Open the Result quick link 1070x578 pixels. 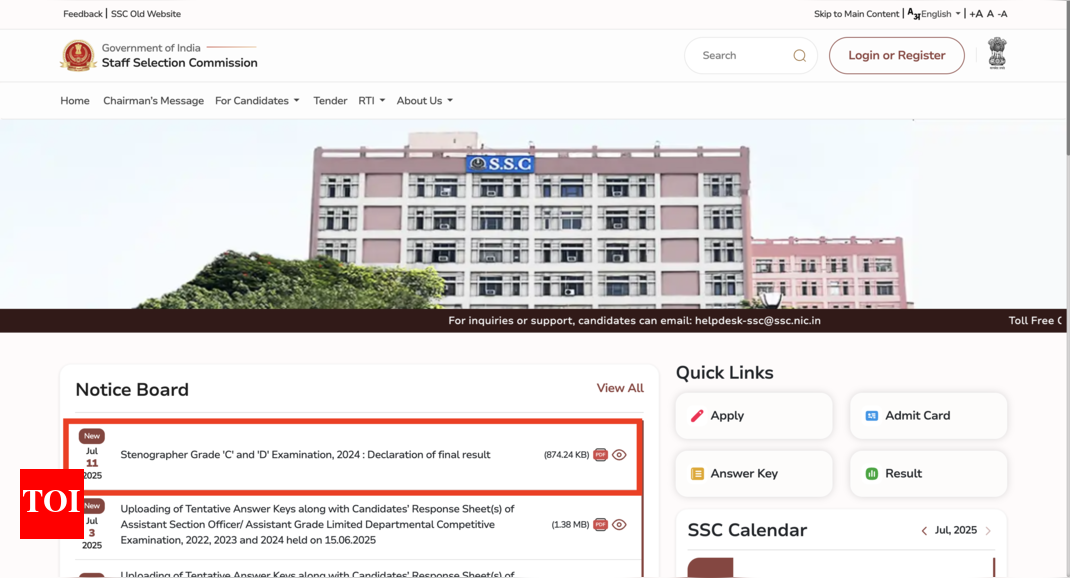pyautogui.click(x=929, y=474)
